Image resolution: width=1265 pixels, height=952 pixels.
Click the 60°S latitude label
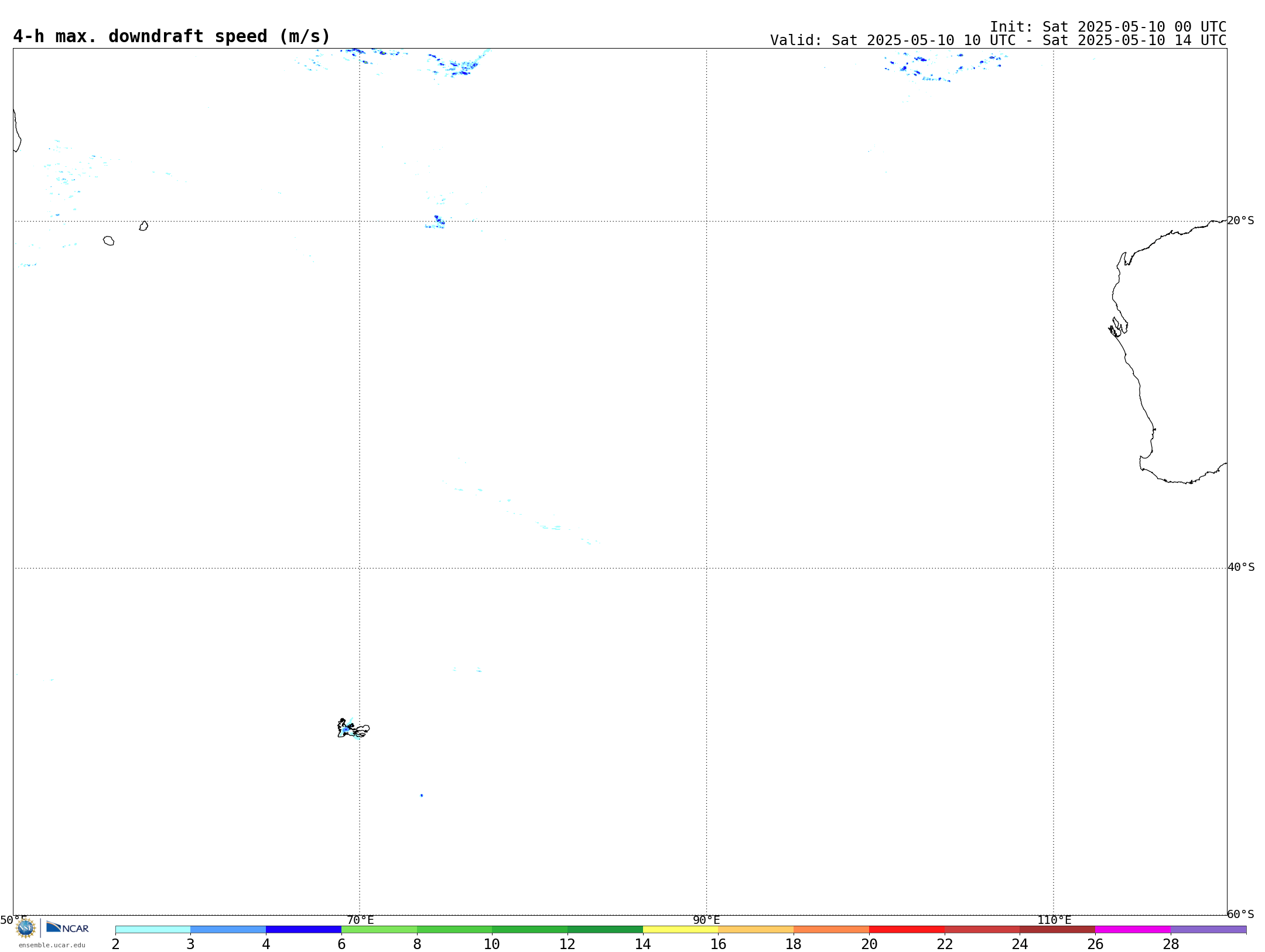tap(1240, 914)
